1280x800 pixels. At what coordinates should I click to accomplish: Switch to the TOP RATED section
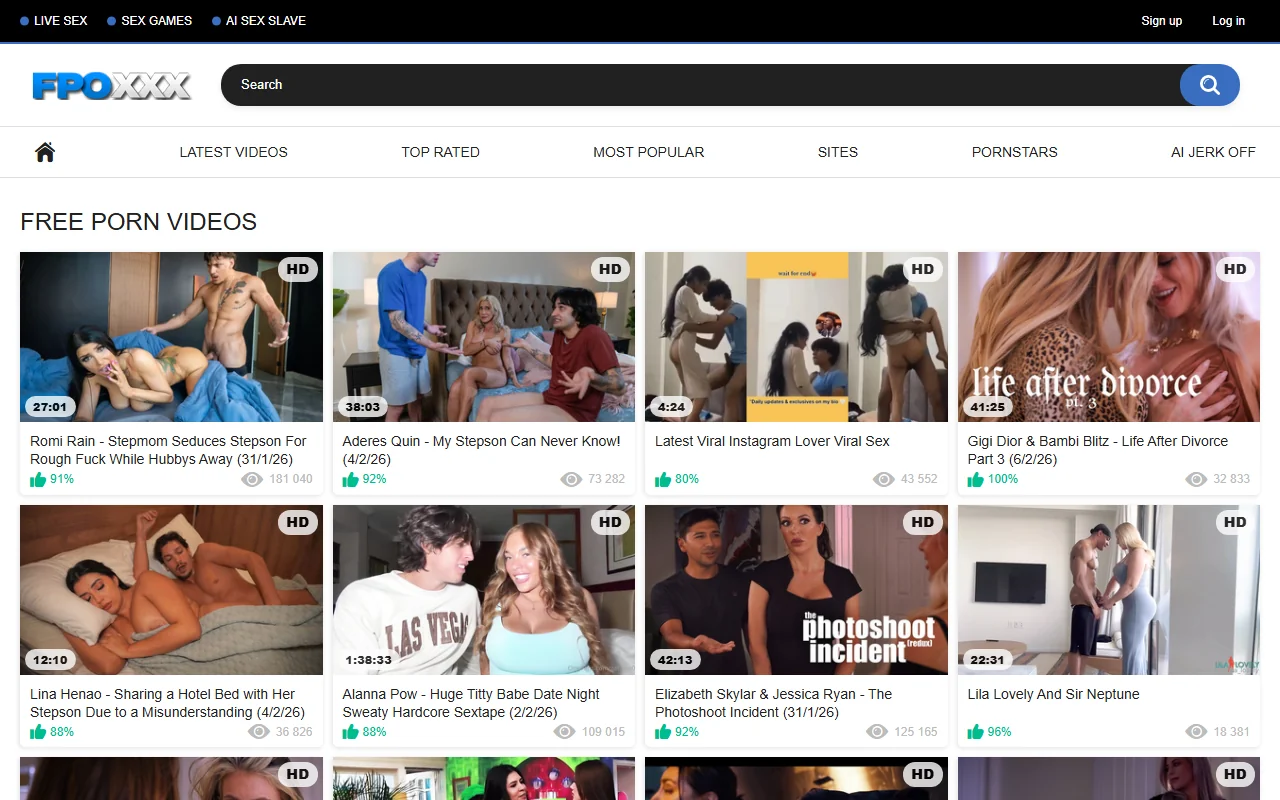click(440, 151)
